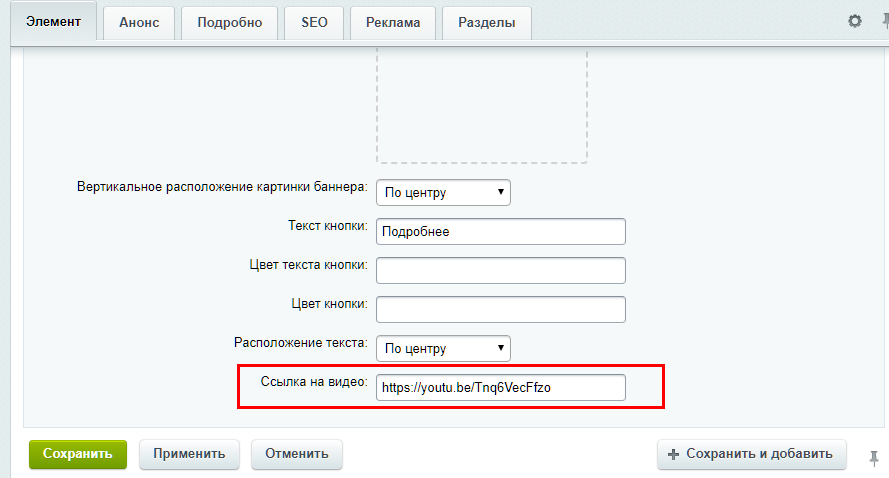Viewport: 889px width, 478px height.
Task: Open the Разделы tab
Action: 487,22
